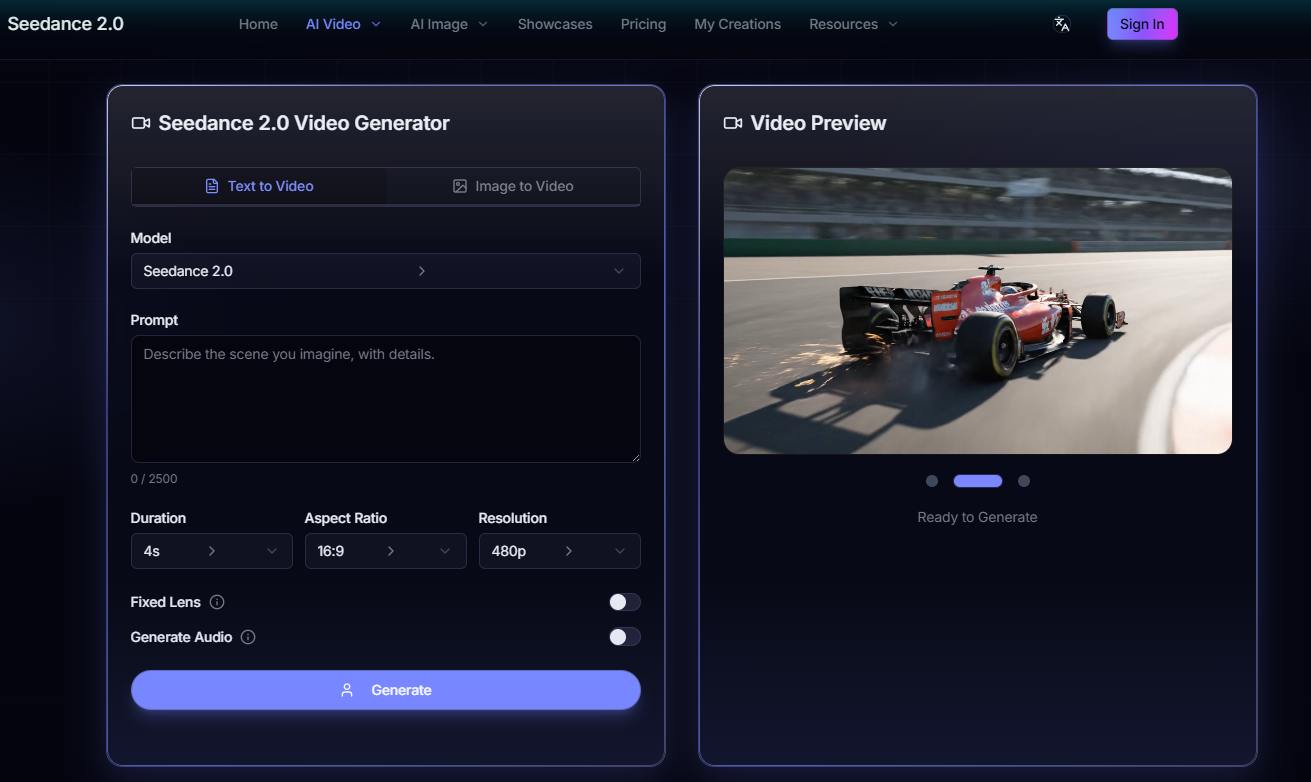The height and width of the screenshot is (782, 1311).
Task: Open the Pricing page from the navbar
Action: 643,23
